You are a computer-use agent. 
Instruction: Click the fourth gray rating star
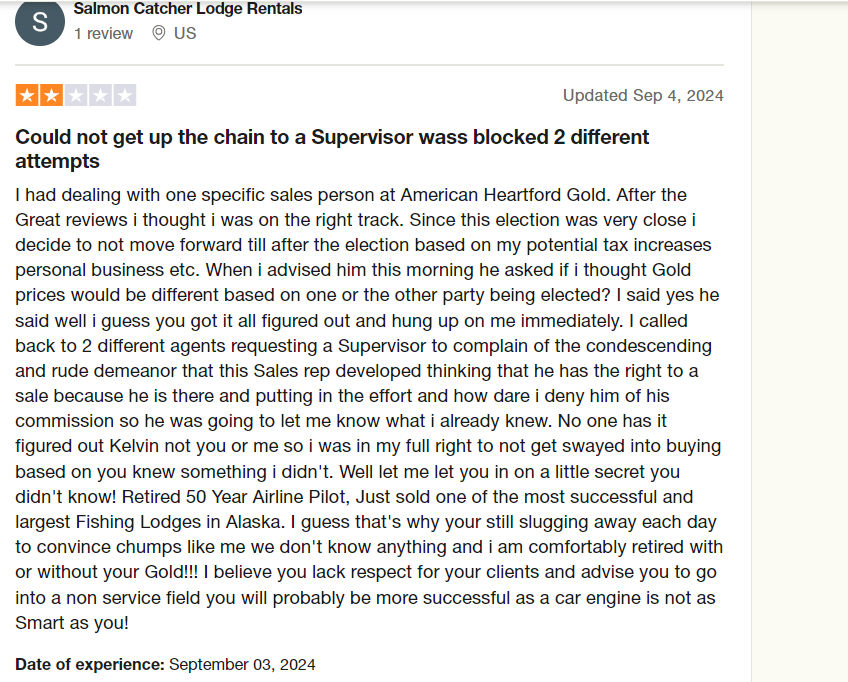point(100,96)
